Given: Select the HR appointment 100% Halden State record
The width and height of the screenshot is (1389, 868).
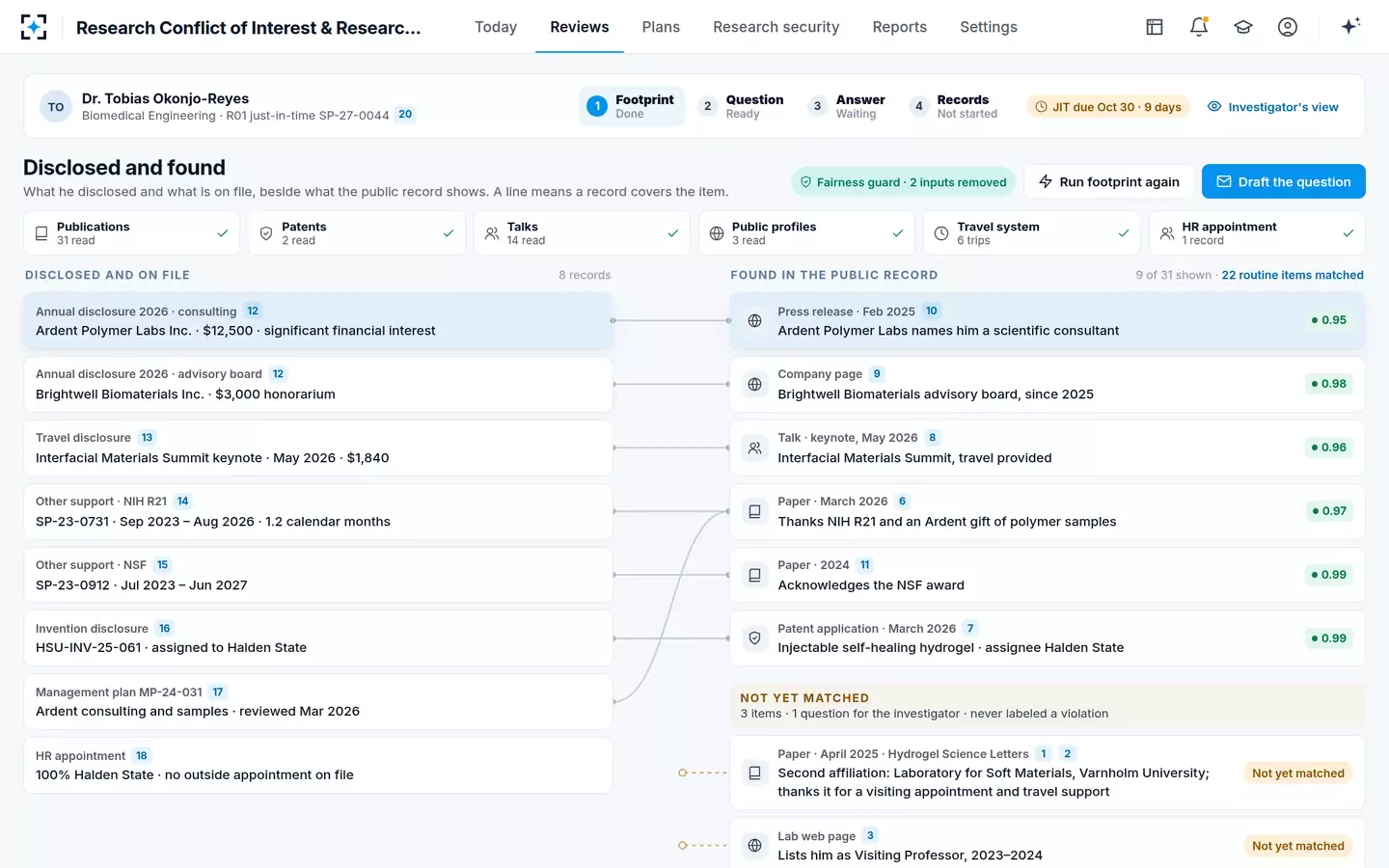Looking at the screenshot, I should [x=318, y=766].
